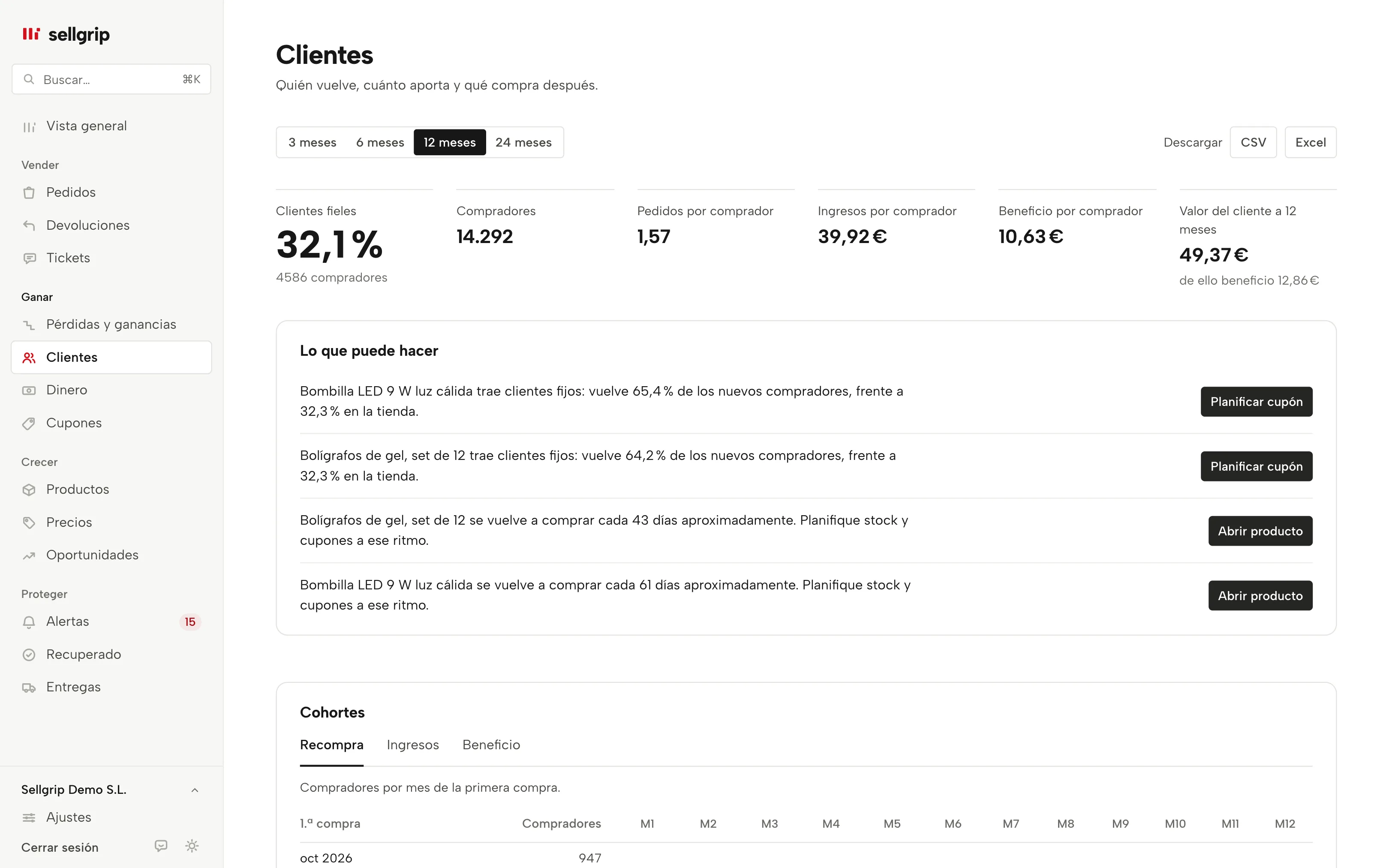Focus the Buscar search field
1389x868 pixels.
click(x=111, y=79)
